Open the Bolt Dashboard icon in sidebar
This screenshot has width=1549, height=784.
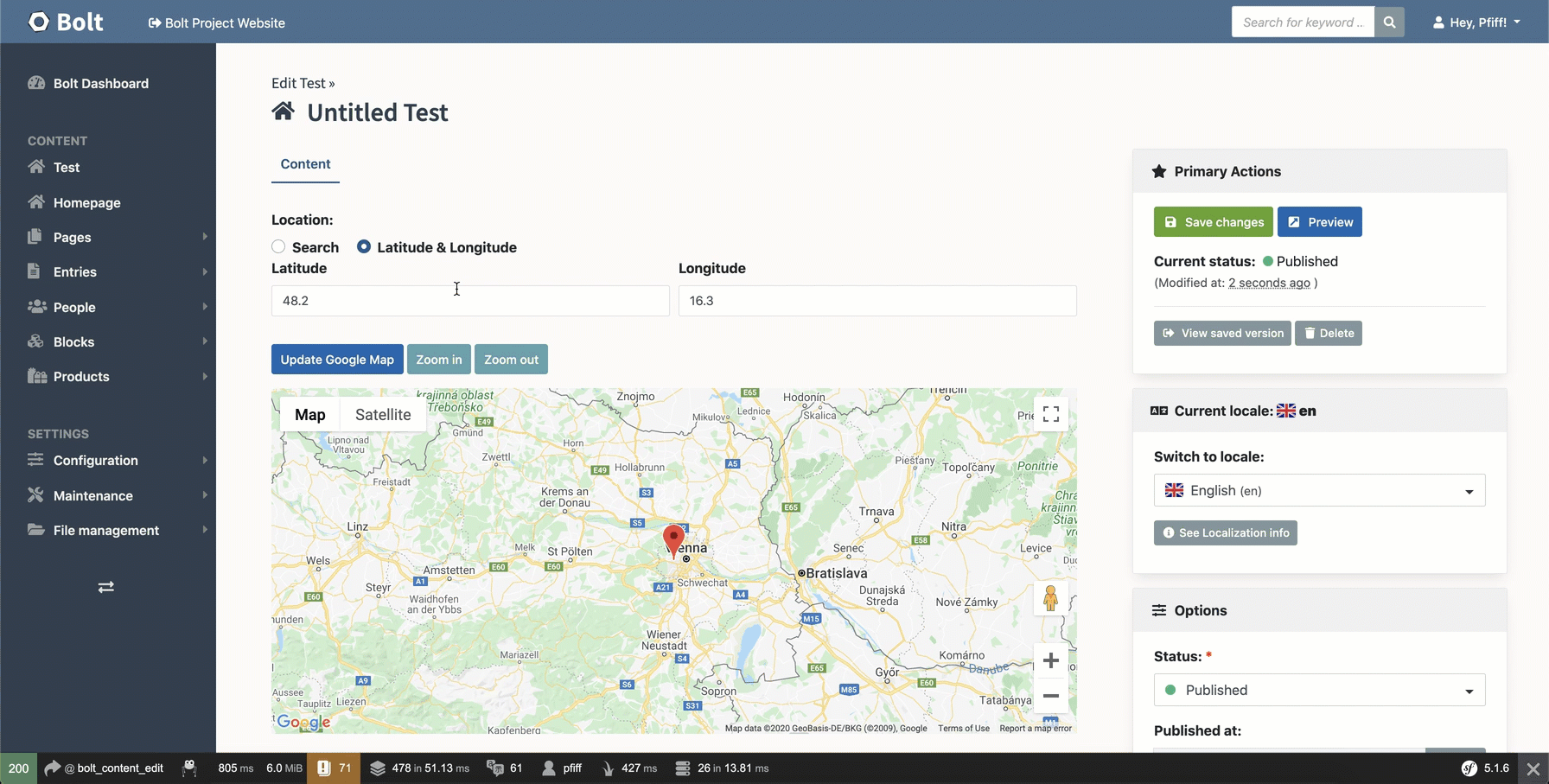[36, 83]
